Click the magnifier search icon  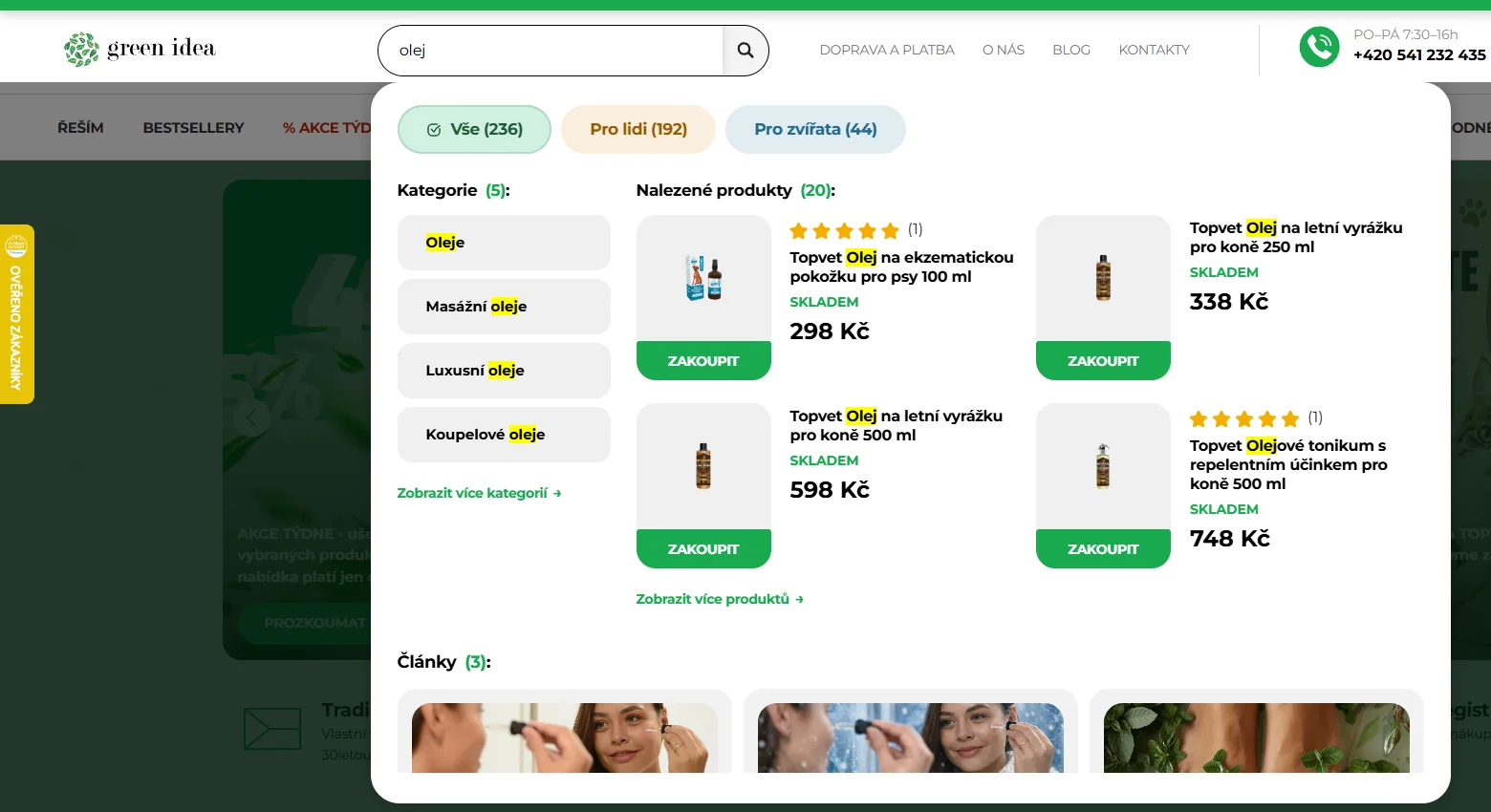[745, 51]
